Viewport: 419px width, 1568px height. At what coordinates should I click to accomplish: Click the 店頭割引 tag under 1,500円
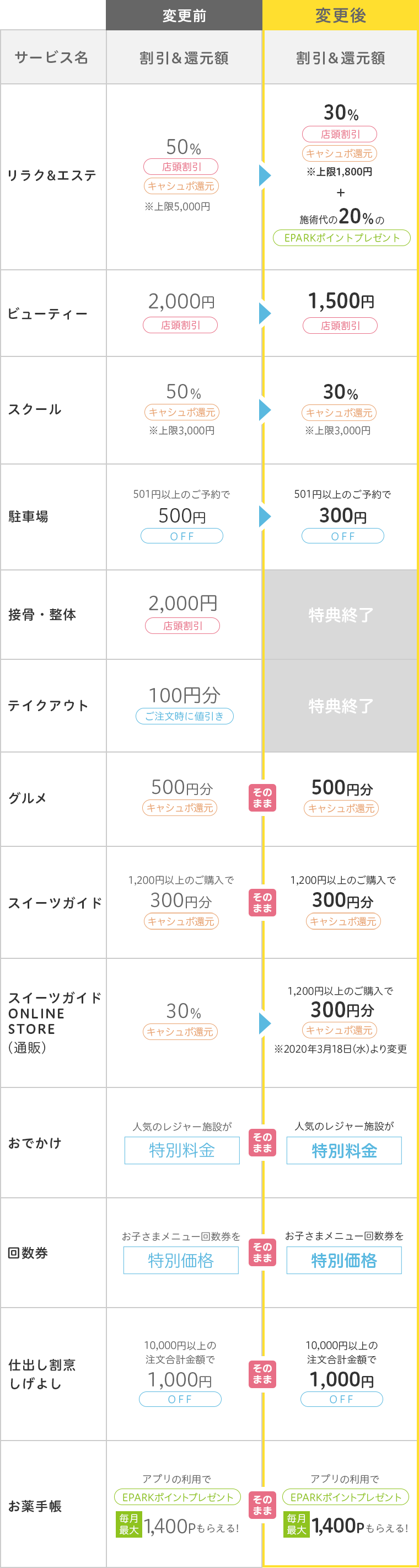tap(341, 326)
